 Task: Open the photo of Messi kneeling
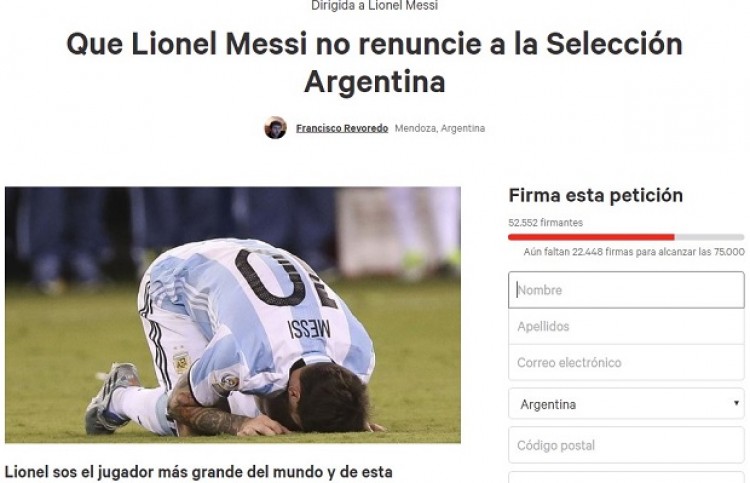click(233, 315)
